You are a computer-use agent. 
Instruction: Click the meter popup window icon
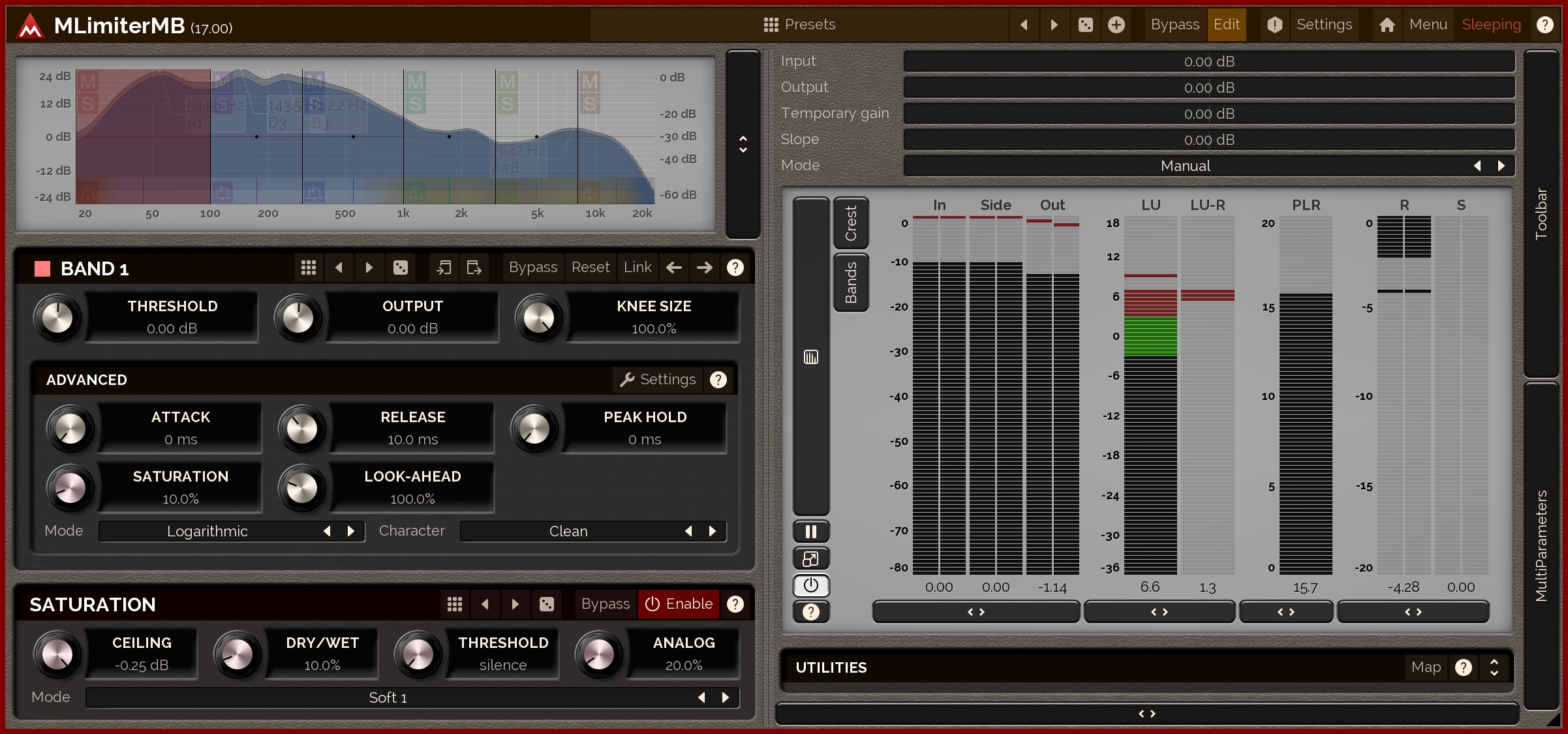click(x=811, y=559)
